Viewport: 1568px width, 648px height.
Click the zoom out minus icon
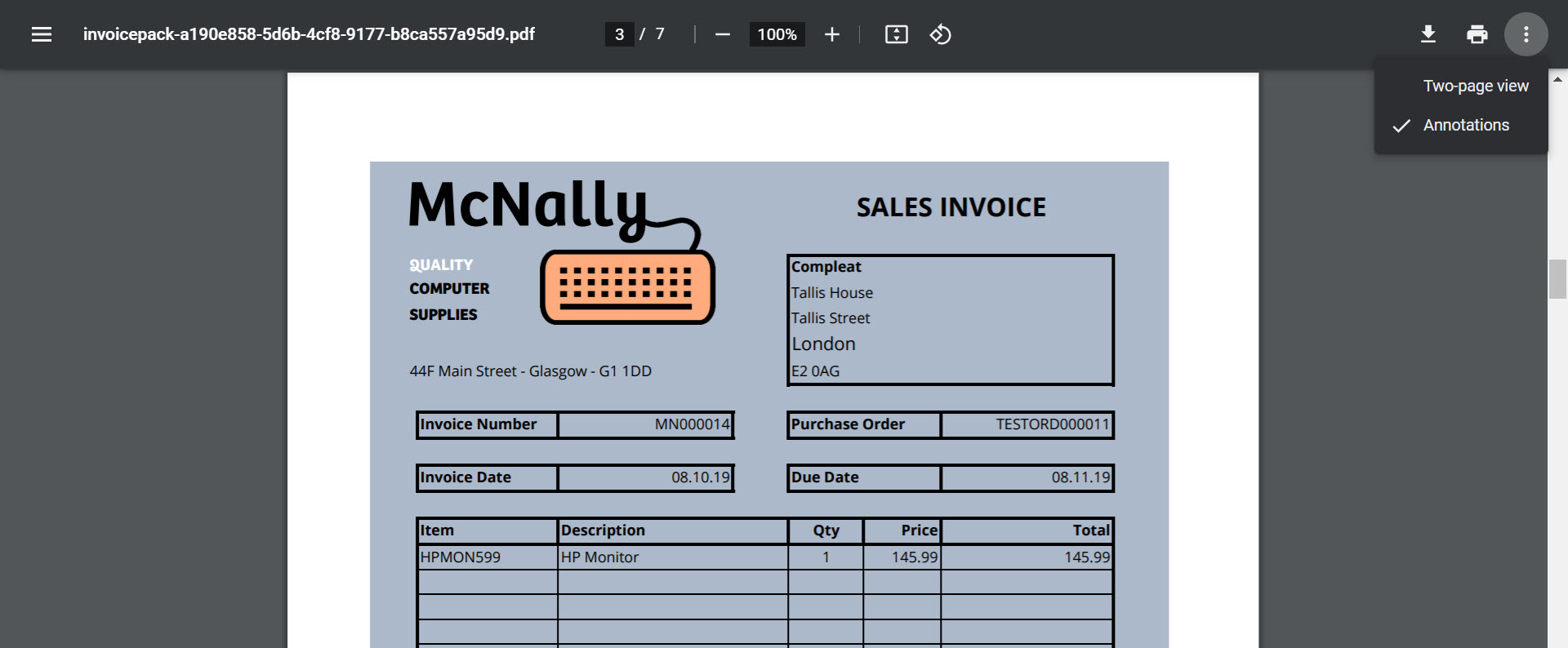pyautogui.click(x=722, y=34)
